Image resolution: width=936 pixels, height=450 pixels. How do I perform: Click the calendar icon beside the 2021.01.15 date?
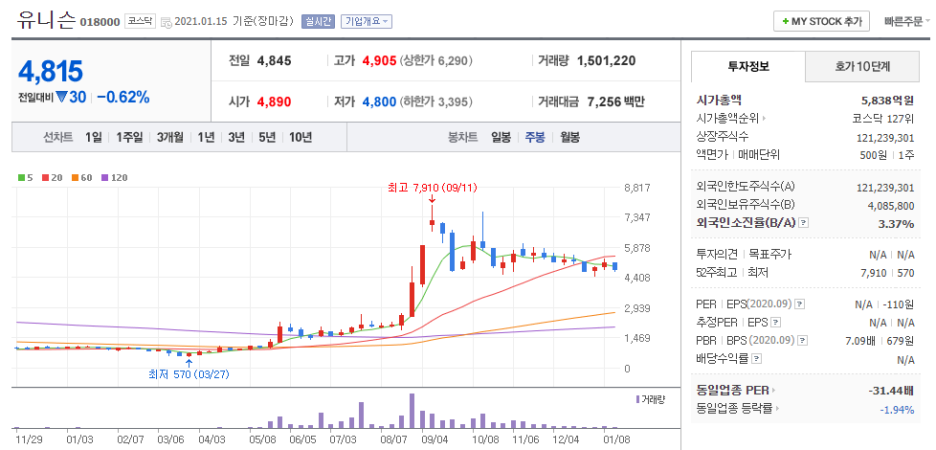pos(165,22)
